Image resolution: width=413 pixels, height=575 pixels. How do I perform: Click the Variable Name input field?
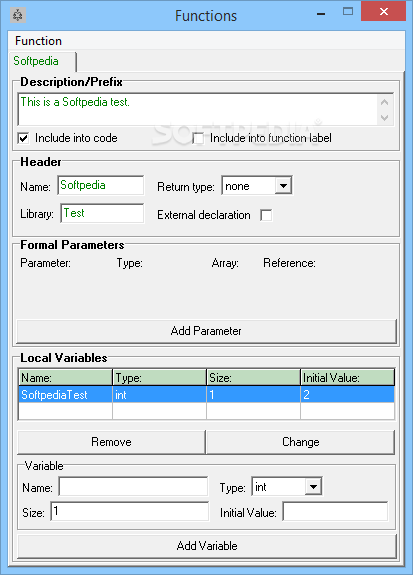click(x=134, y=487)
